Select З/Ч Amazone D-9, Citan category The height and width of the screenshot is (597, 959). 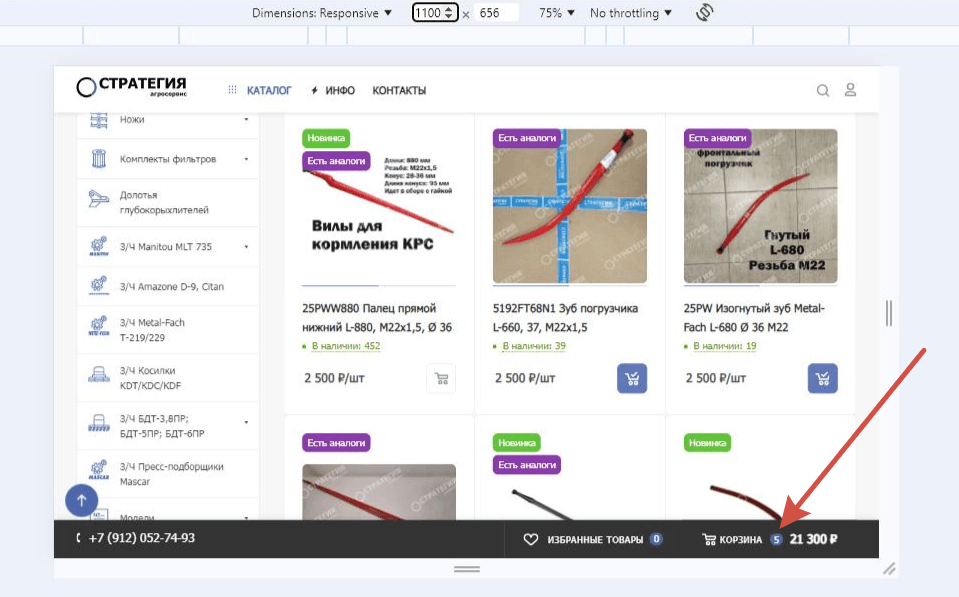click(x=172, y=286)
